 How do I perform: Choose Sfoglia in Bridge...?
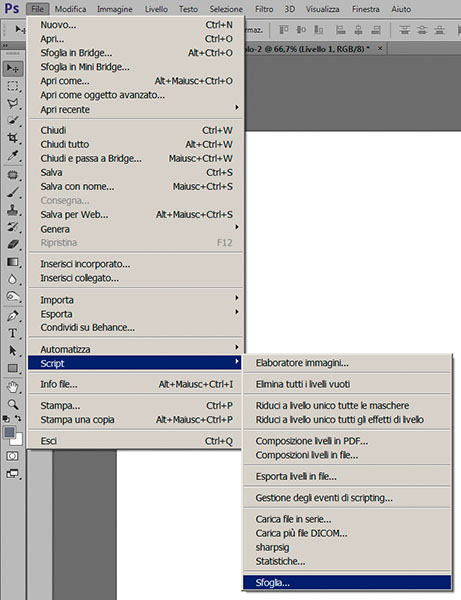pyautogui.click(x=136, y=53)
